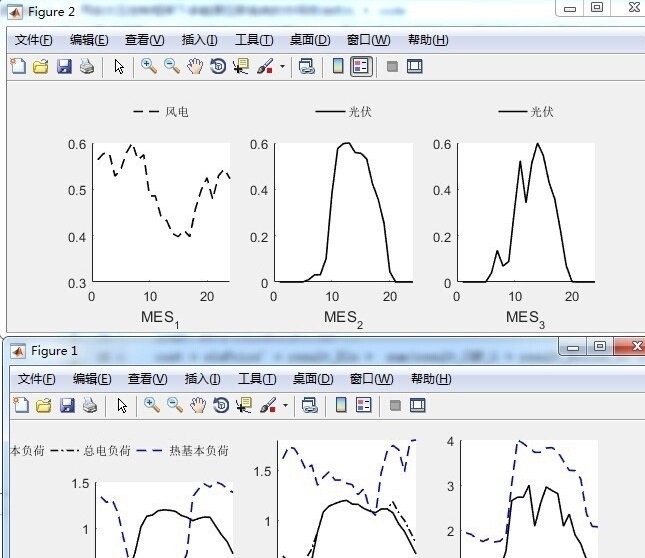645x558 pixels.
Task: Open 文件(F) menu in Figure 2
Action: [34, 40]
